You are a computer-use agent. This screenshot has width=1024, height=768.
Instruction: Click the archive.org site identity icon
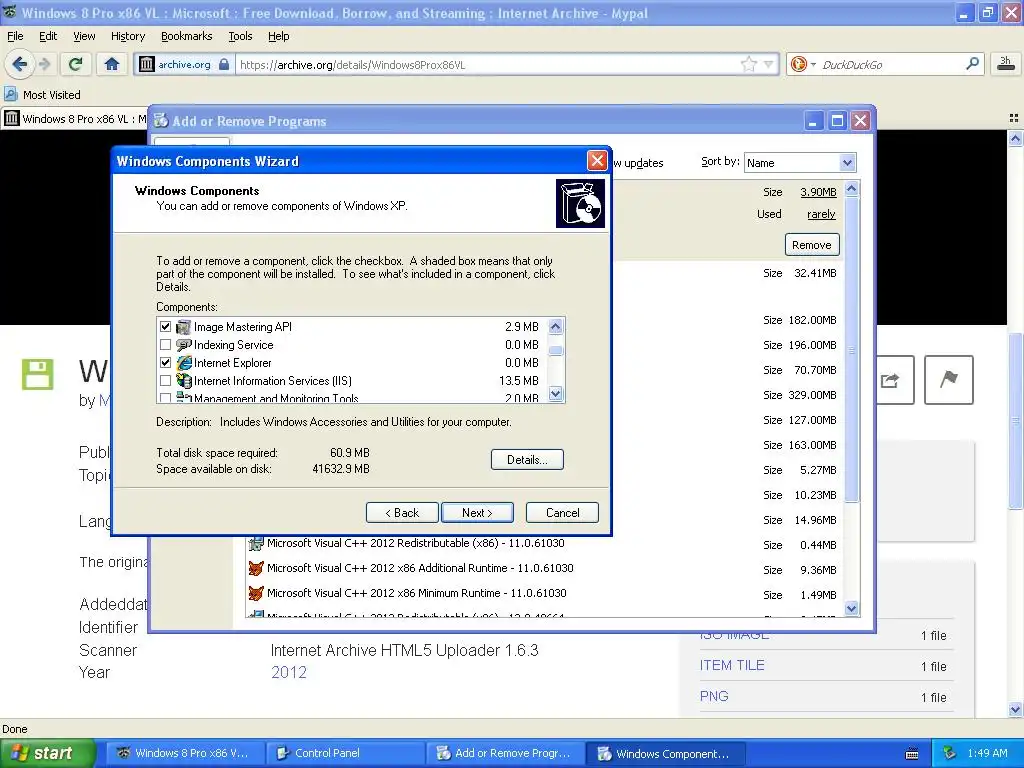click(147, 64)
